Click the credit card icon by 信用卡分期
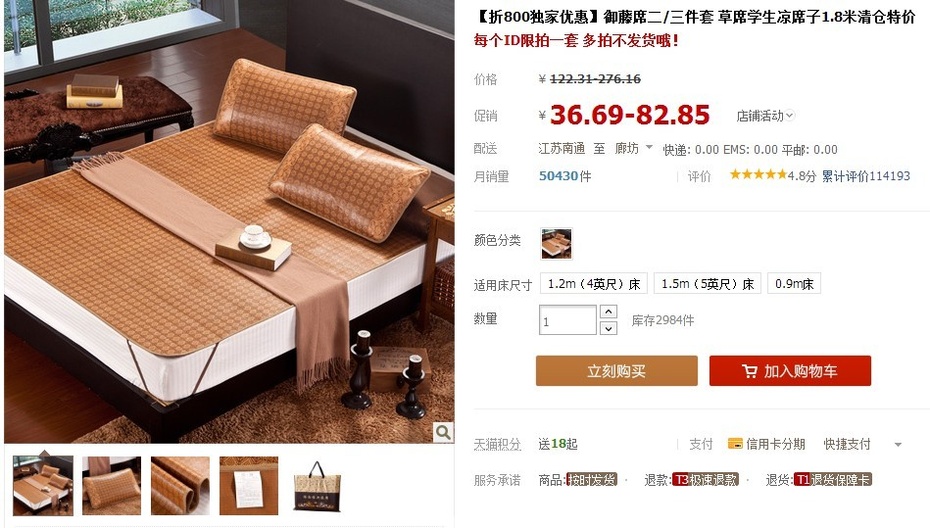 pyautogui.click(x=735, y=444)
